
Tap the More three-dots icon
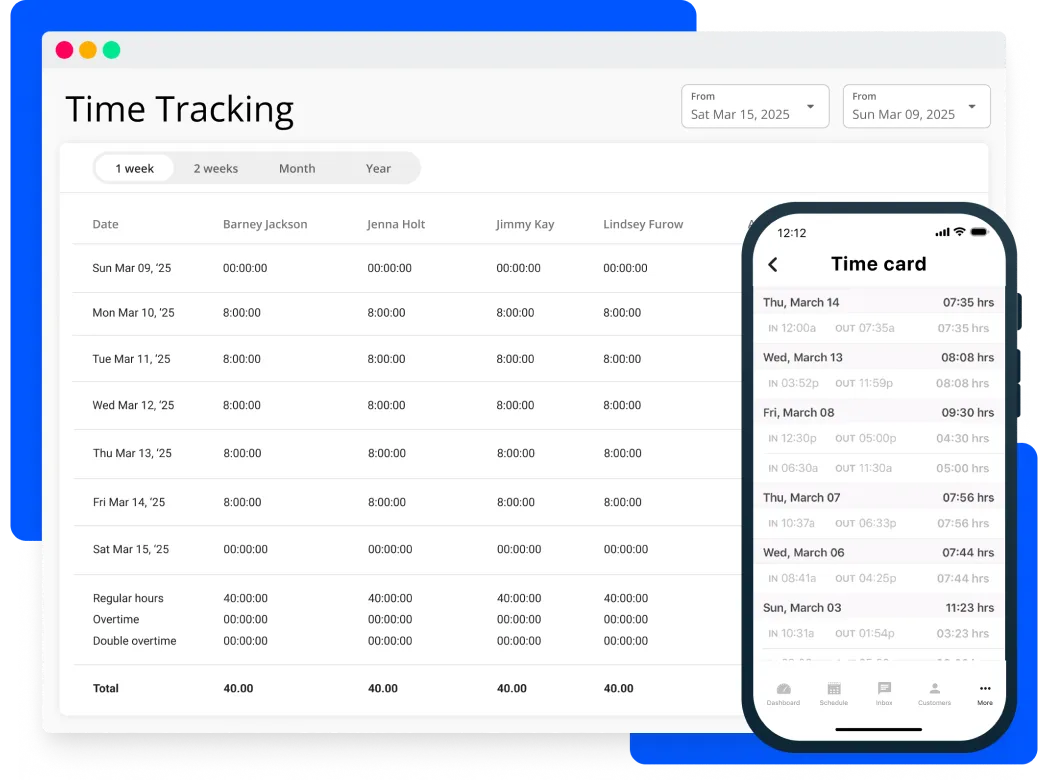point(985,690)
